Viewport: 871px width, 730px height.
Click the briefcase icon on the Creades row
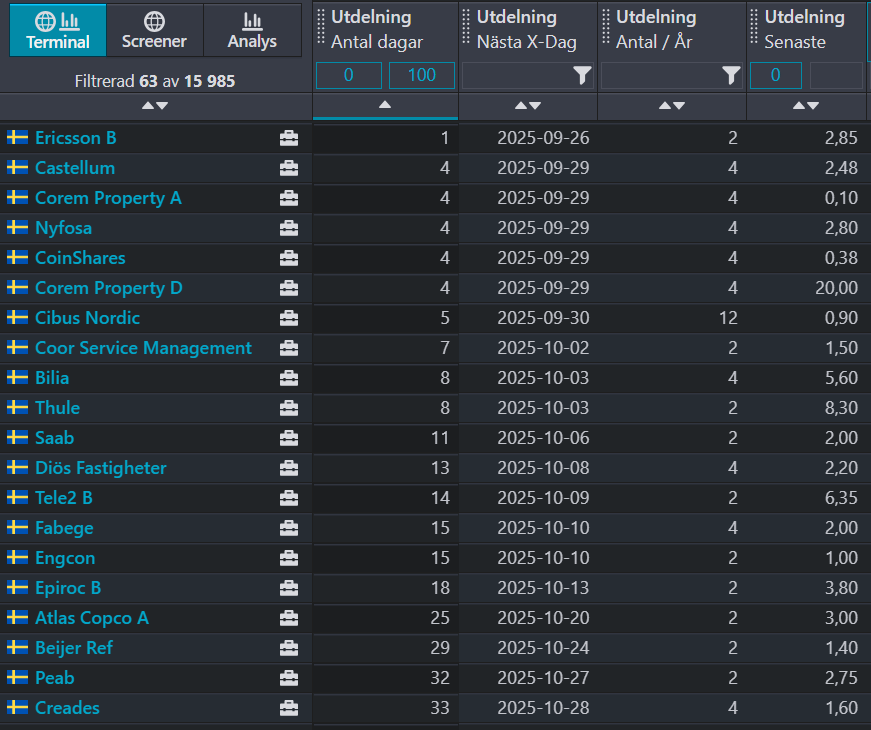click(x=289, y=708)
